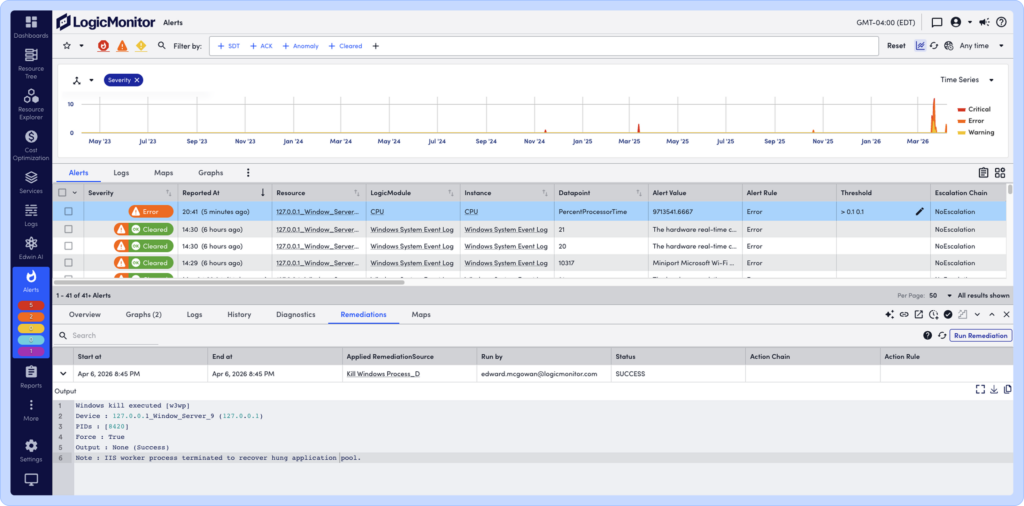This screenshot has width=1024, height=506.
Task: Switch to the Logs tab above table
Action: [121, 173]
